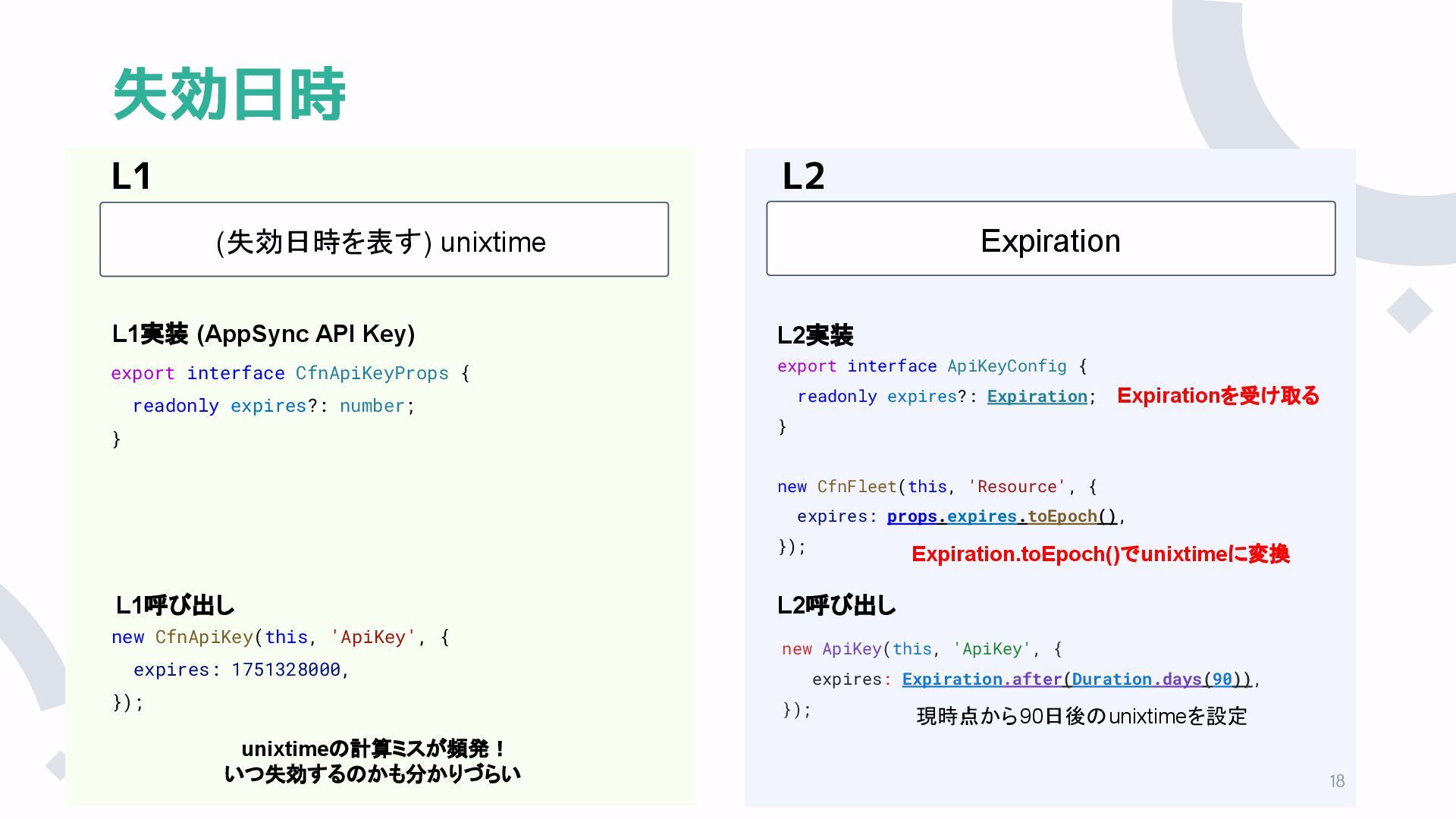Click the red Expirationを受け取る note
The width and height of the screenshot is (1456, 819).
pyautogui.click(x=1218, y=396)
